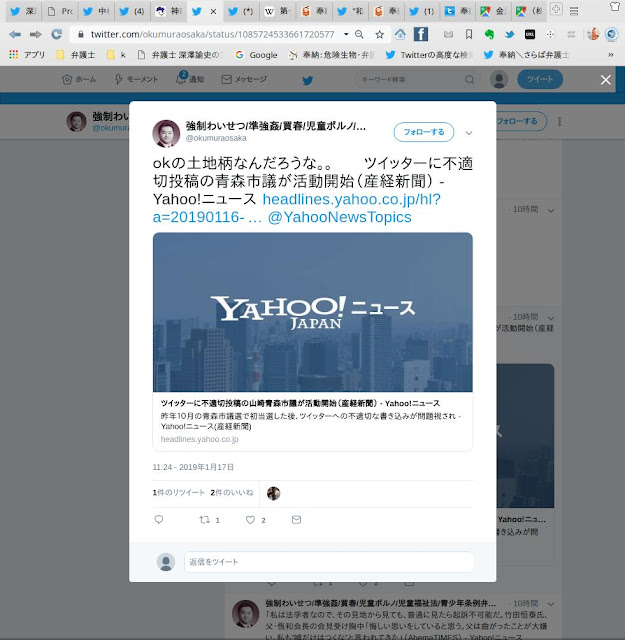Open モーメント in Twitter navigation
Screen dimensions: 625x640
136,79
